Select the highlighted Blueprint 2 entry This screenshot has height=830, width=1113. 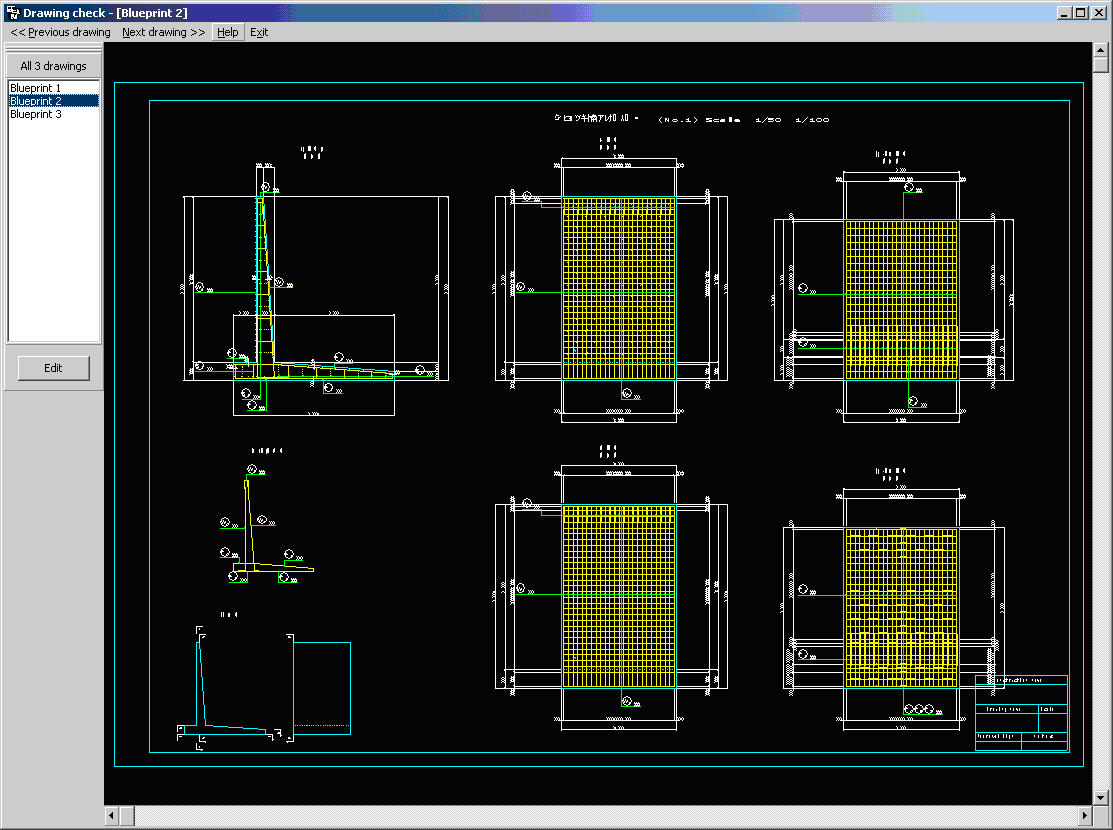pos(36,101)
